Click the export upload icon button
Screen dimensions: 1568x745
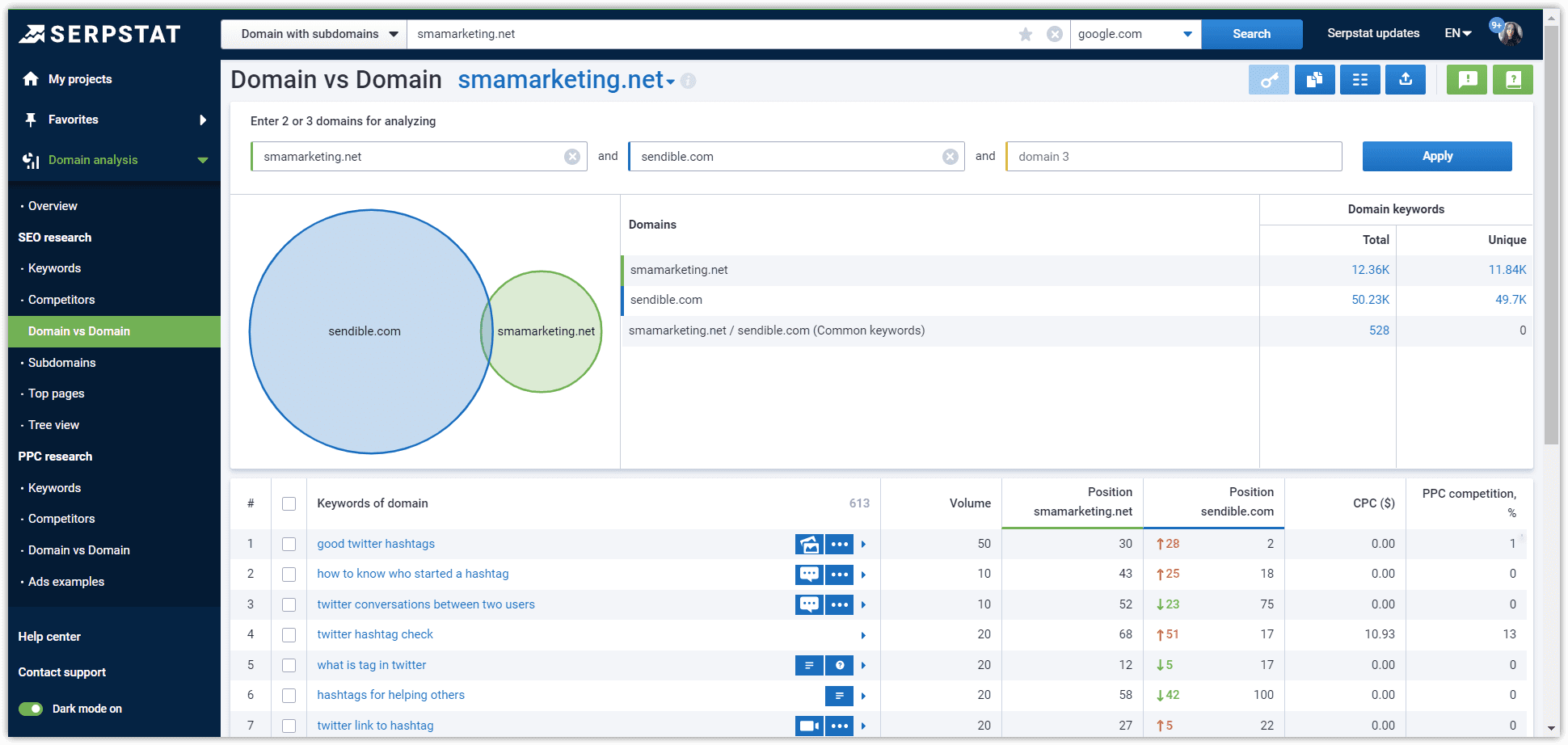tap(1406, 80)
